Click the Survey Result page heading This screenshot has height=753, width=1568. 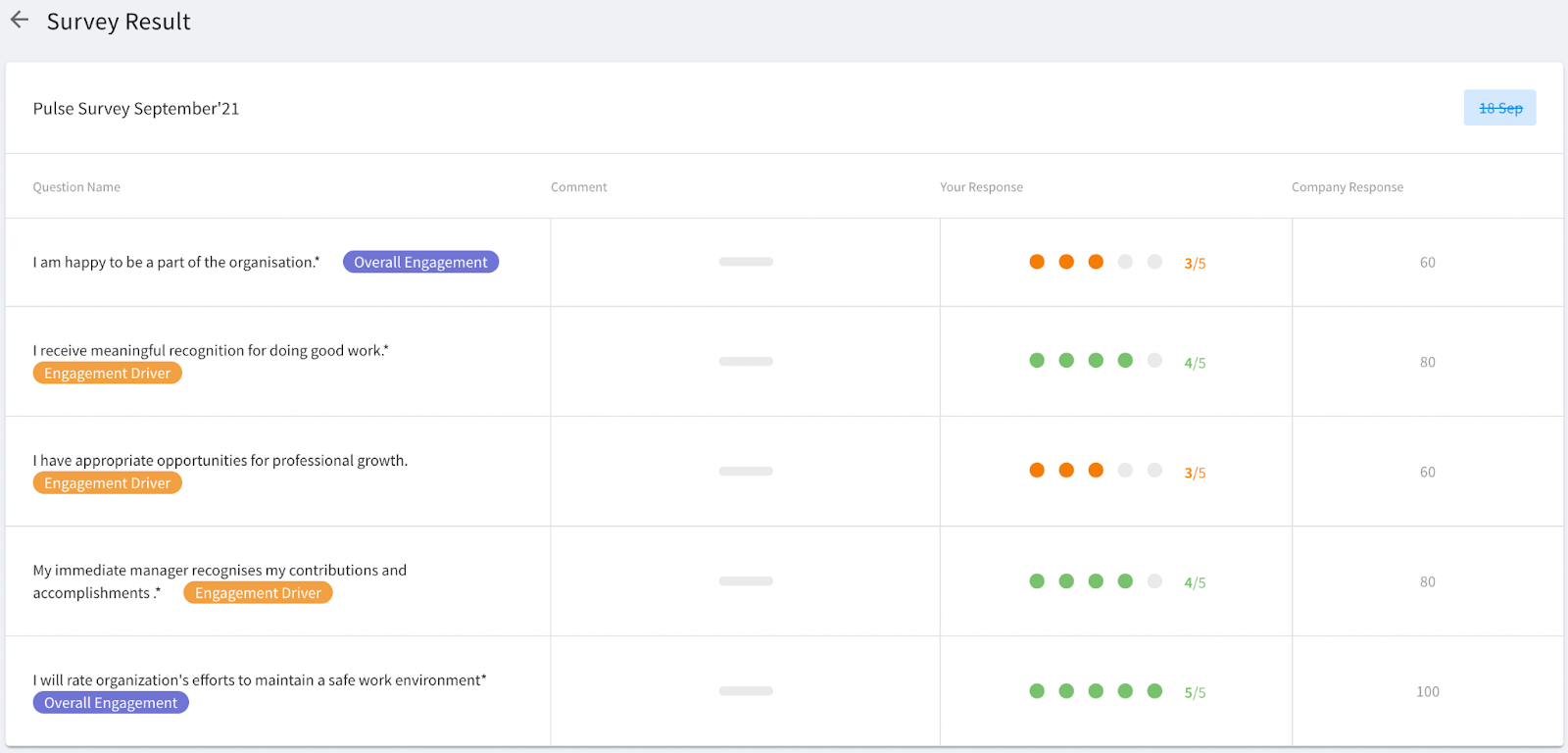point(119,22)
